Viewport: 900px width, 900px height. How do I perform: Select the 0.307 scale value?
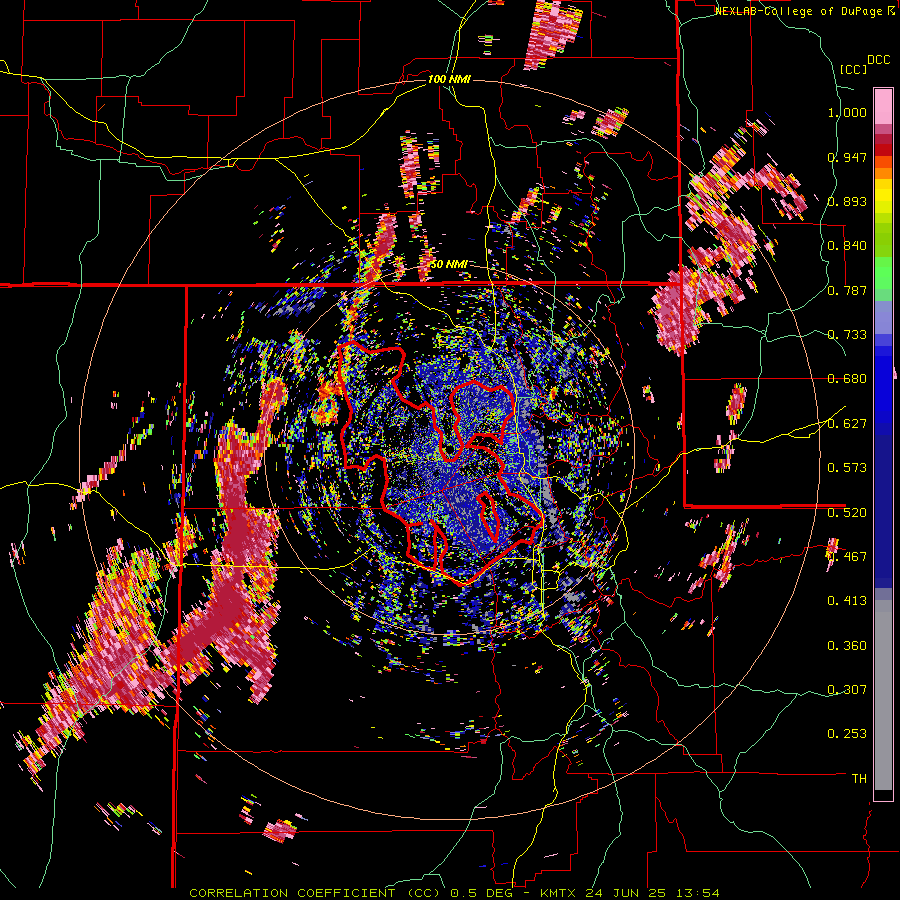coord(847,690)
